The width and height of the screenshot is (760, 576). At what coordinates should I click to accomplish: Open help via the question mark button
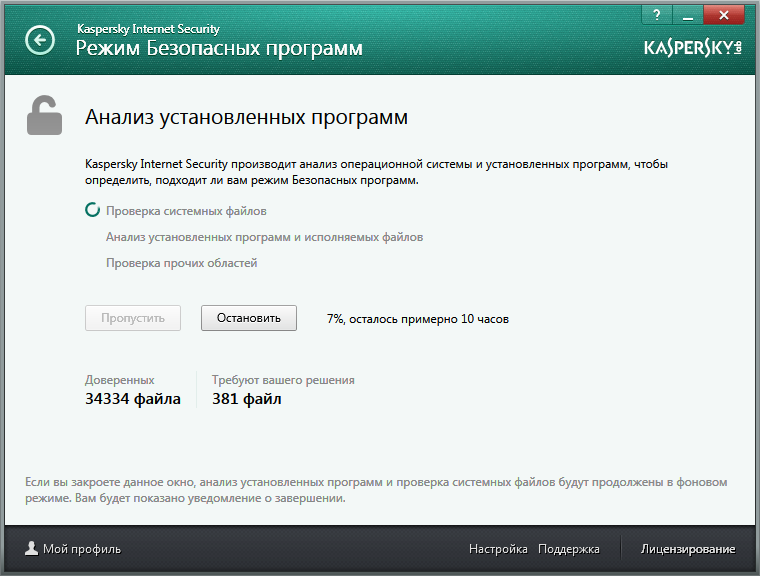pyautogui.click(x=656, y=15)
